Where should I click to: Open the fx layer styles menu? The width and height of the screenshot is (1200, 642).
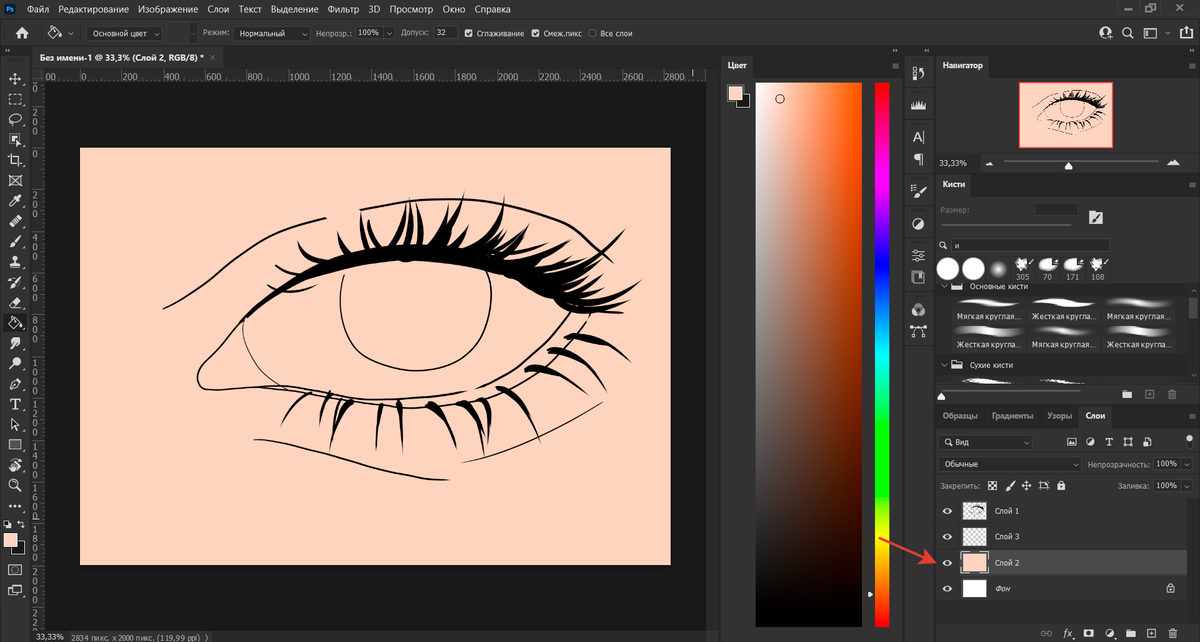click(x=1068, y=632)
